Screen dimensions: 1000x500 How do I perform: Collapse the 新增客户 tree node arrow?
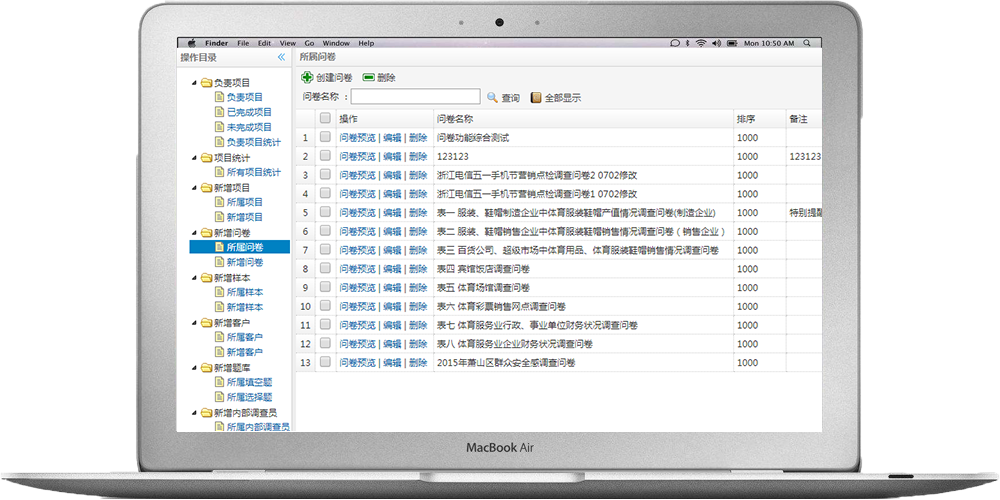194,323
